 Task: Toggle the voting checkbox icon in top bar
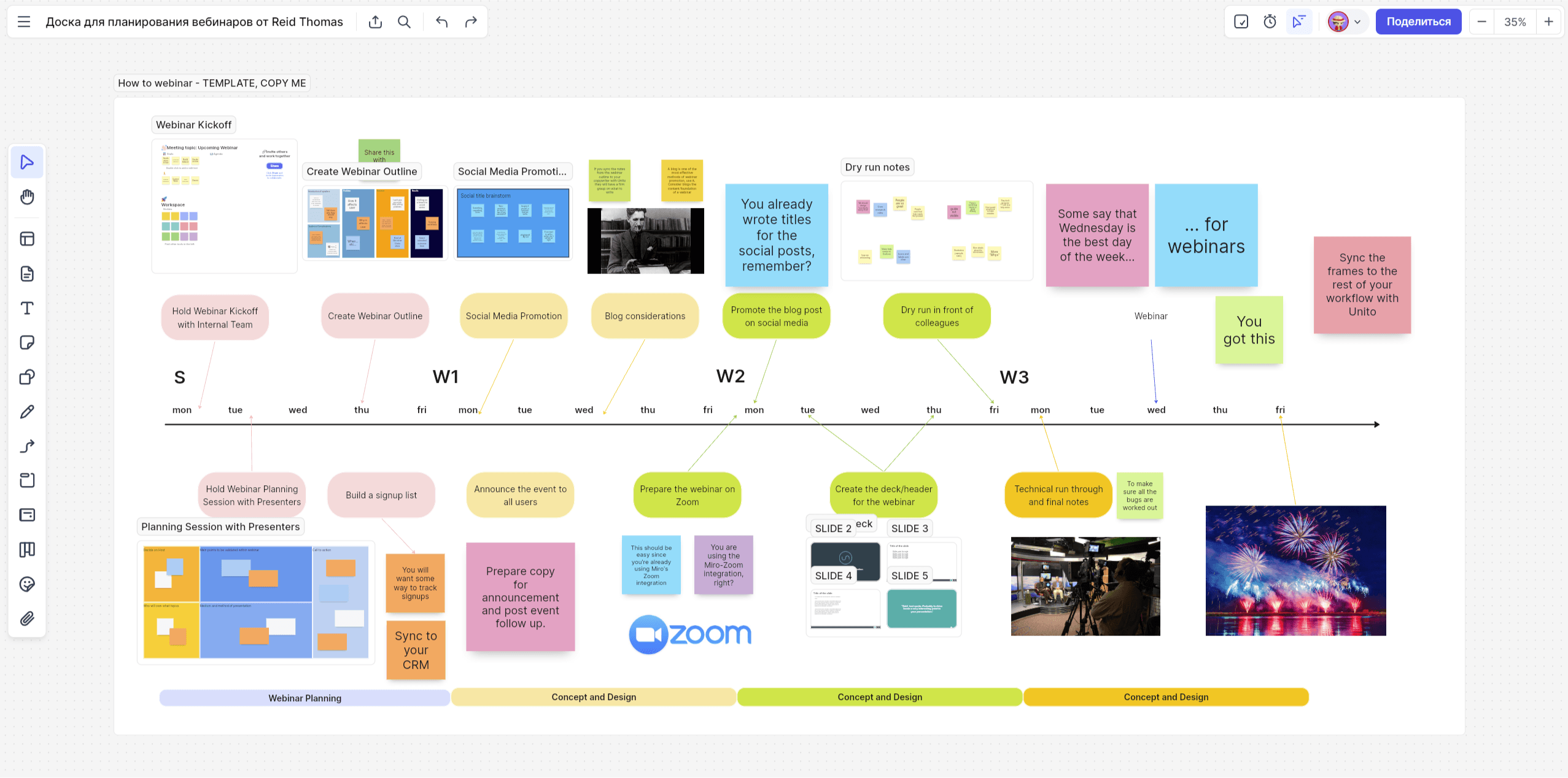(1241, 22)
